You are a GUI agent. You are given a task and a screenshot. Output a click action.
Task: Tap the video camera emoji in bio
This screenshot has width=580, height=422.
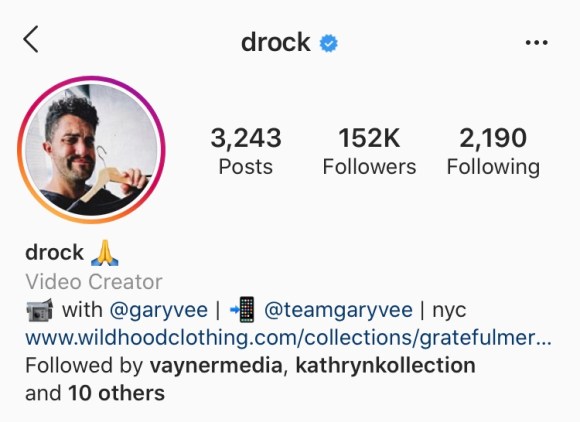coord(40,310)
